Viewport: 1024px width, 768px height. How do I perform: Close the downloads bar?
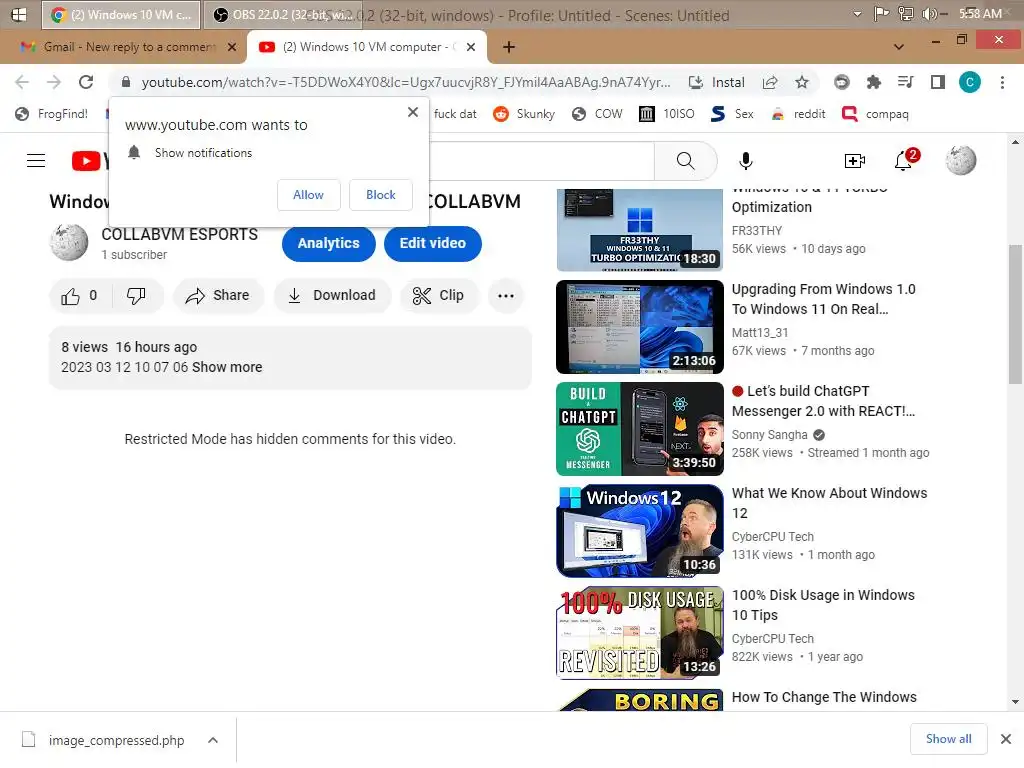coord(1006,739)
